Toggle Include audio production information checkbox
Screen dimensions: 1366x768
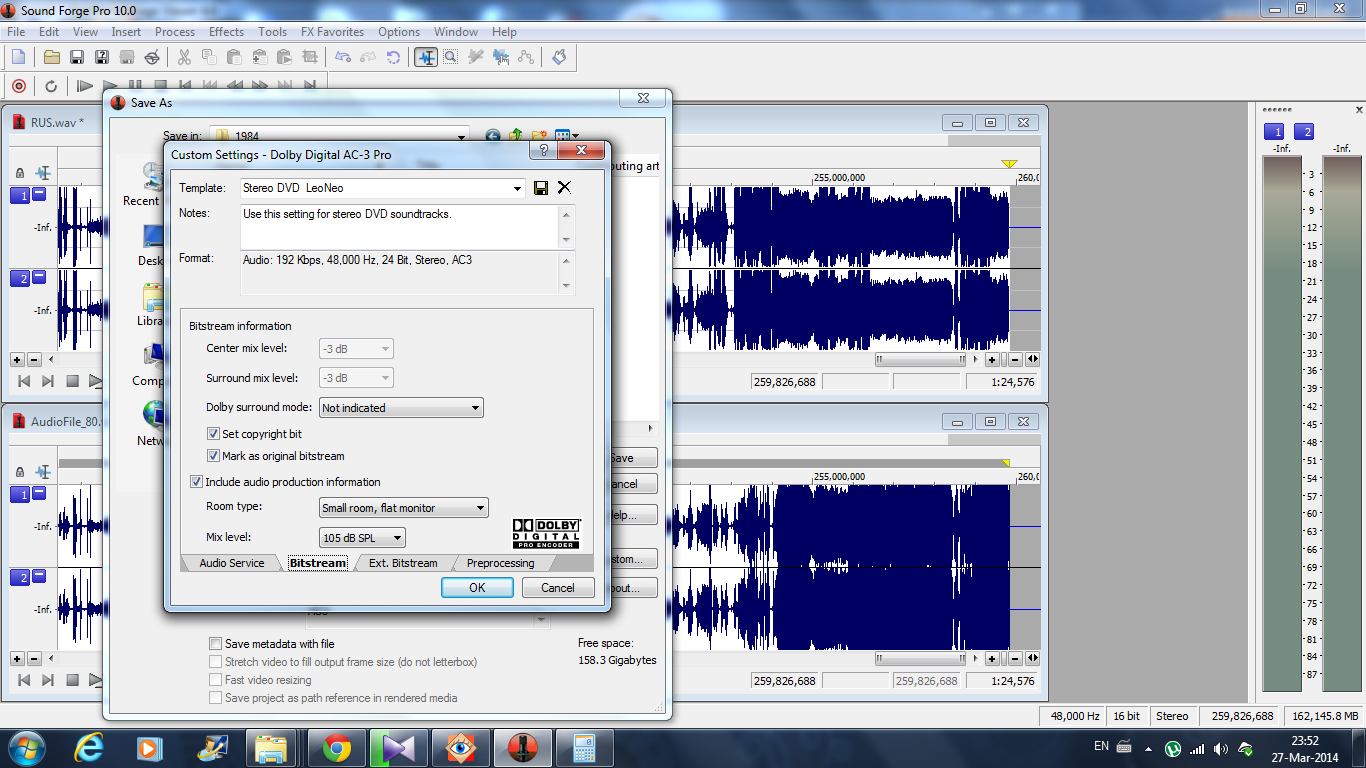(196, 482)
